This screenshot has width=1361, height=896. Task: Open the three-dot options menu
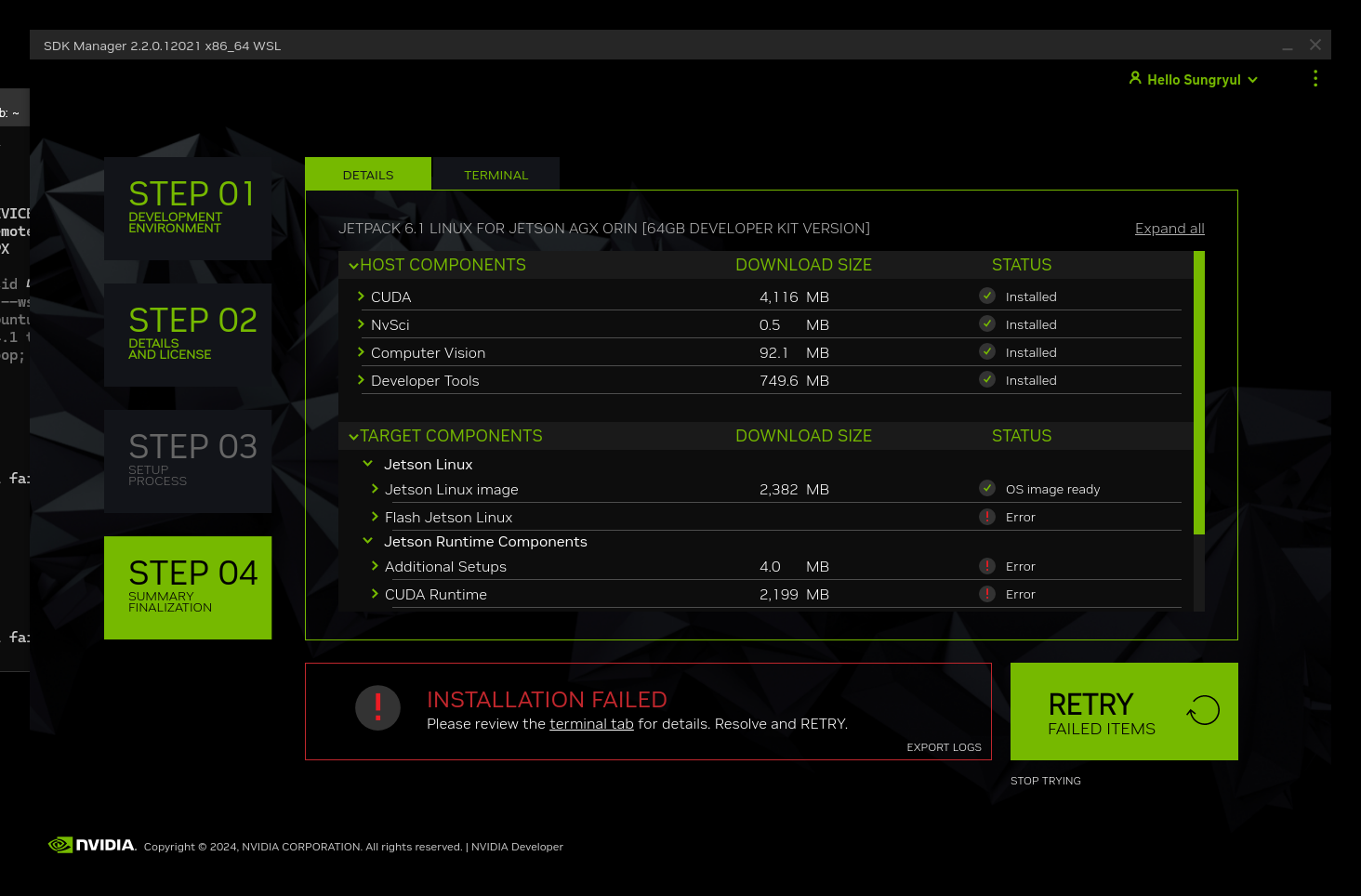1315,79
